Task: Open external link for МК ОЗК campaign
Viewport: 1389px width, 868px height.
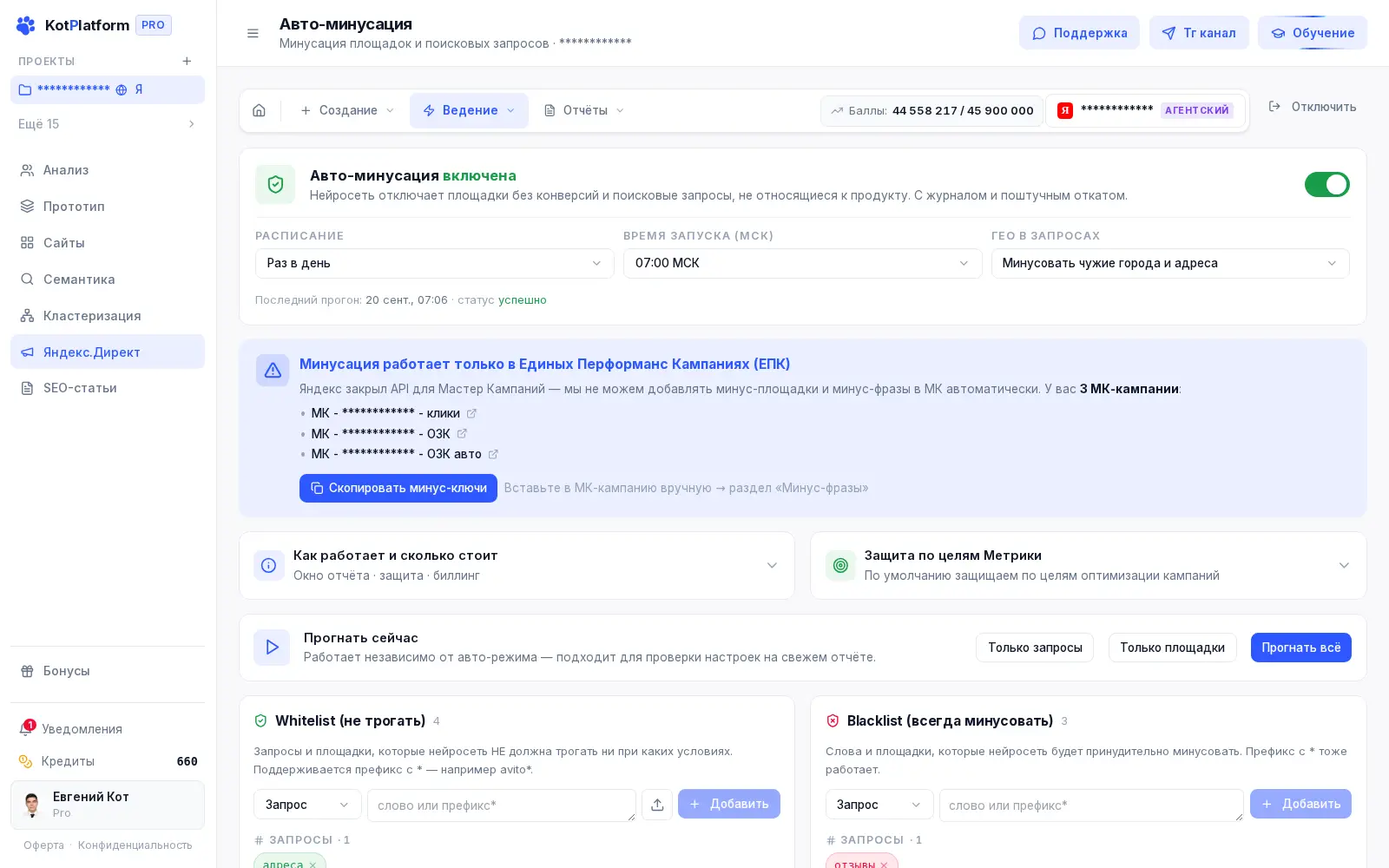Action: [x=462, y=433]
